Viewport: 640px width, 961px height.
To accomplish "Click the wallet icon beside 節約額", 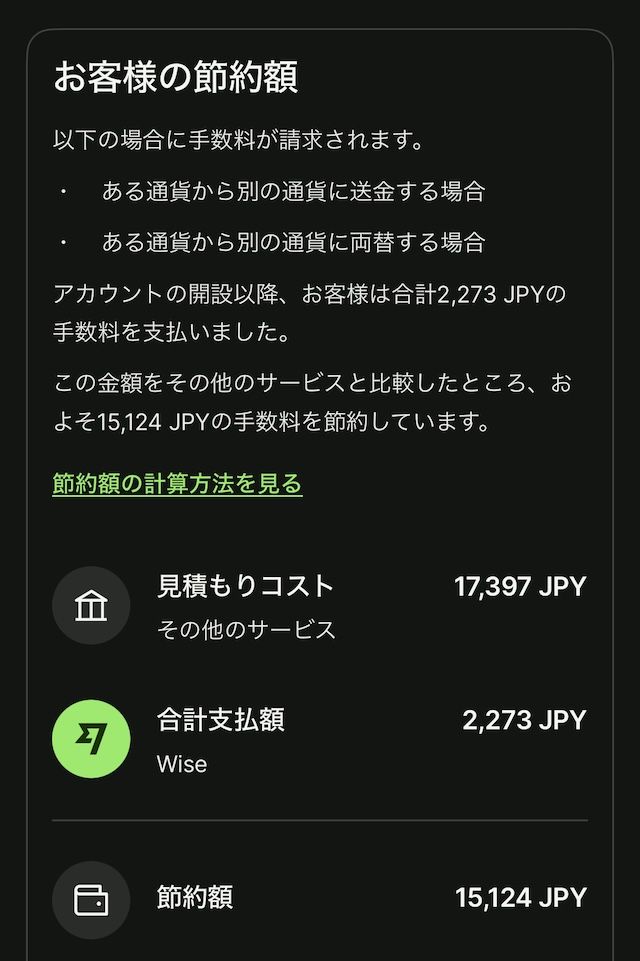I will click(x=91, y=900).
